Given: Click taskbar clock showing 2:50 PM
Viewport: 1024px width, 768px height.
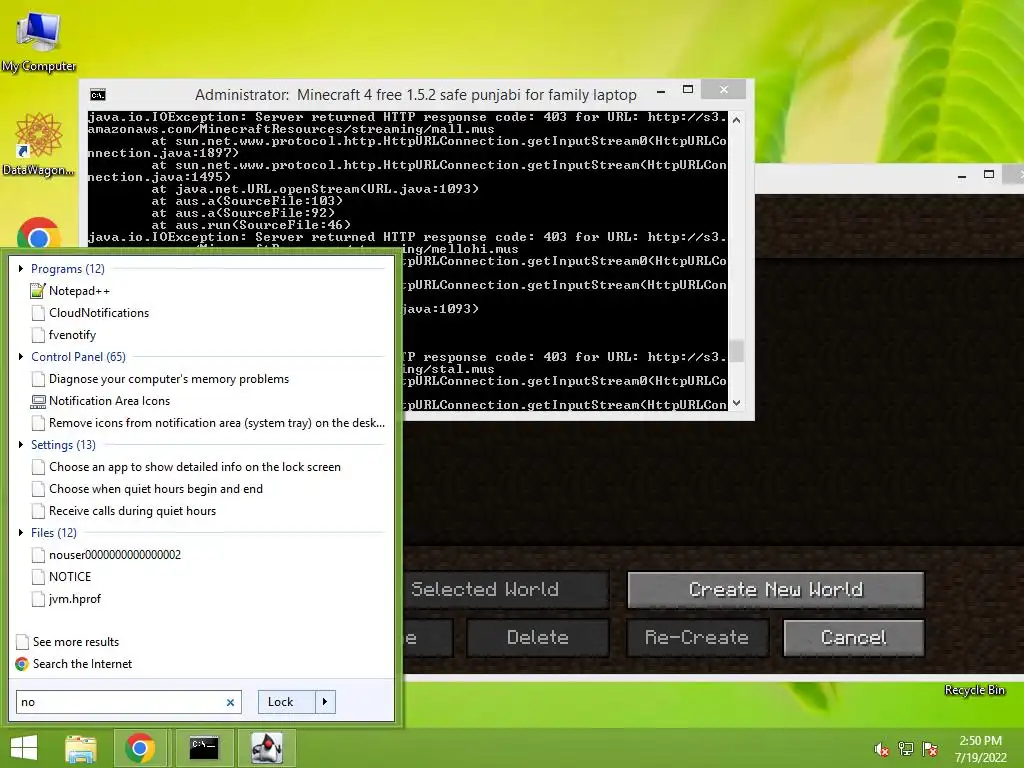Looking at the screenshot, I should 980,749.
